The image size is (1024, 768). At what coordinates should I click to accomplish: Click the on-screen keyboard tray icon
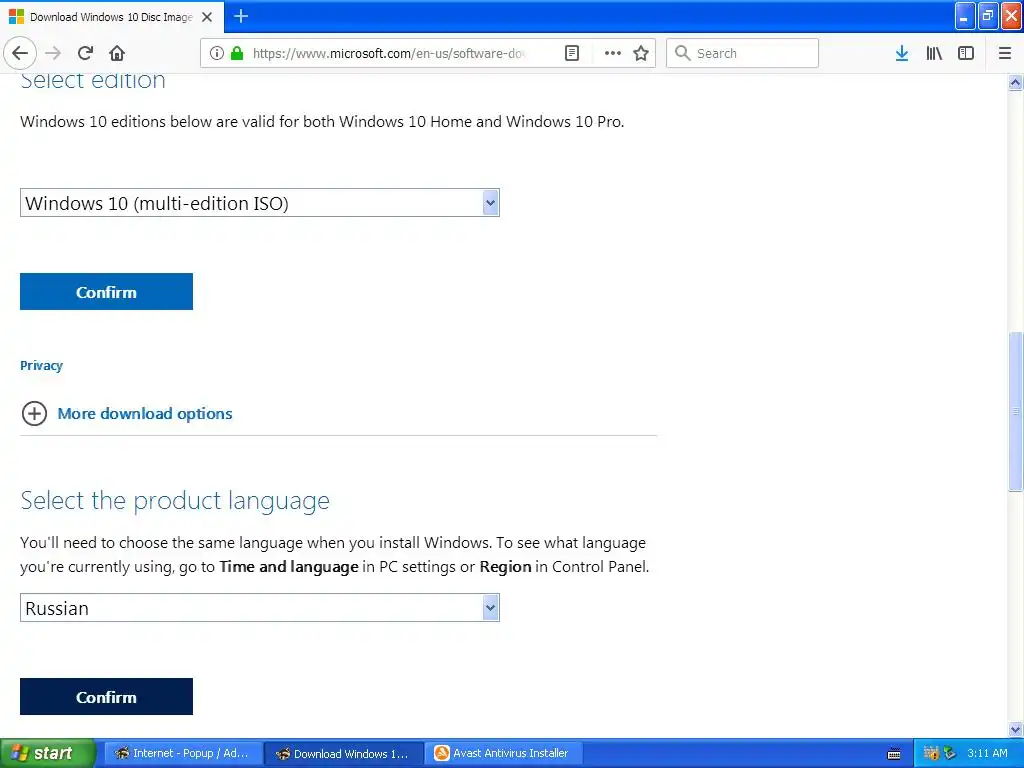coord(894,754)
